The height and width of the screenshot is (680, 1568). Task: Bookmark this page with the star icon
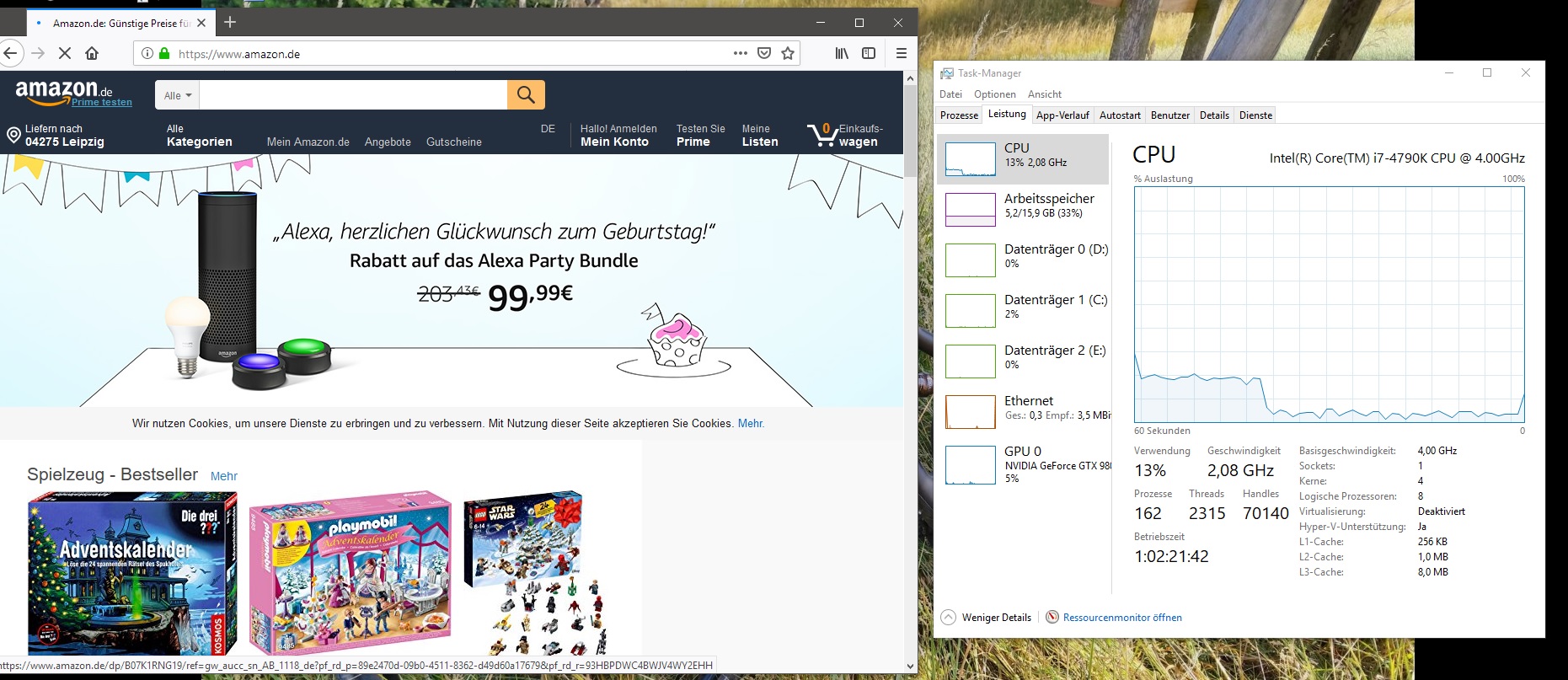788,53
